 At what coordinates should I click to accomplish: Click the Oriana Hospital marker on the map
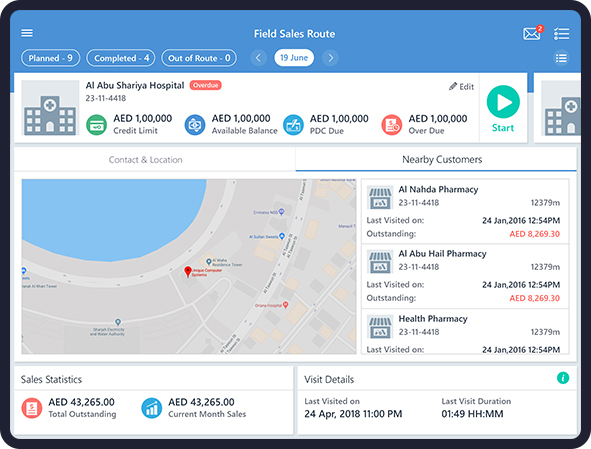286,305
